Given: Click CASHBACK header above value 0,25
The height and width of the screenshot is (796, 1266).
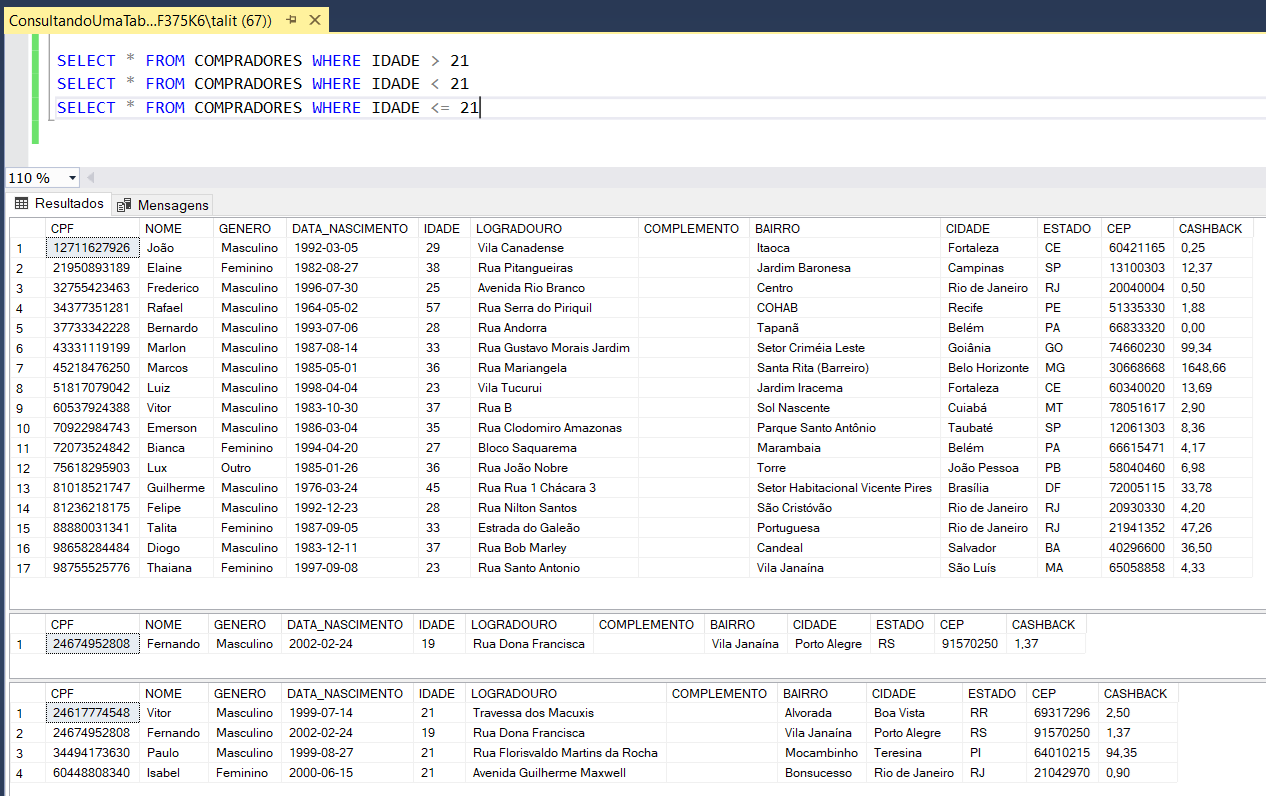Looking at the screenshot, I should (1212, 229).
